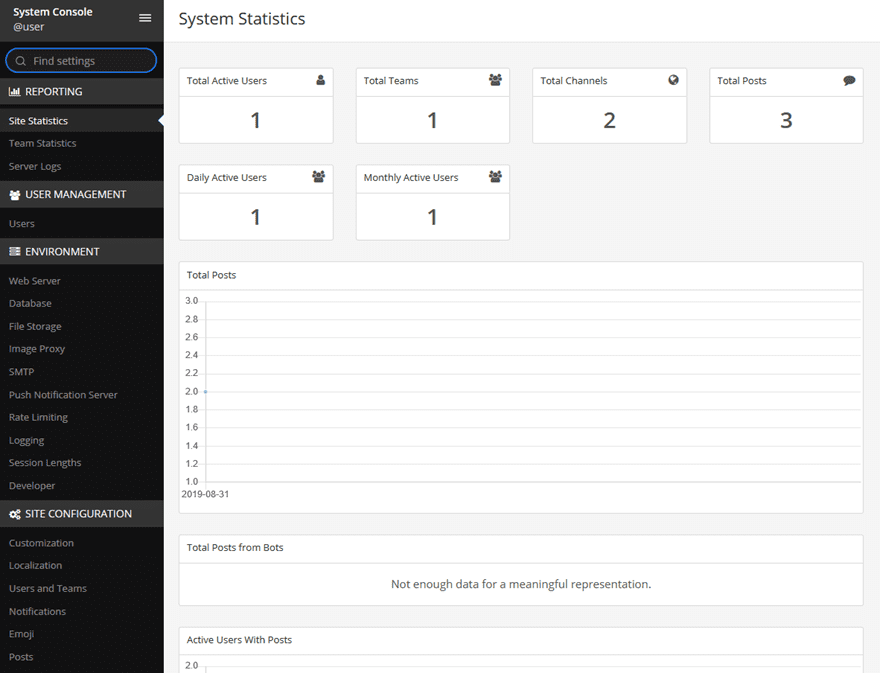Click the speech bubble icon in Total Posts
Screen dimensions: 880x673
(x=849, y=80)
